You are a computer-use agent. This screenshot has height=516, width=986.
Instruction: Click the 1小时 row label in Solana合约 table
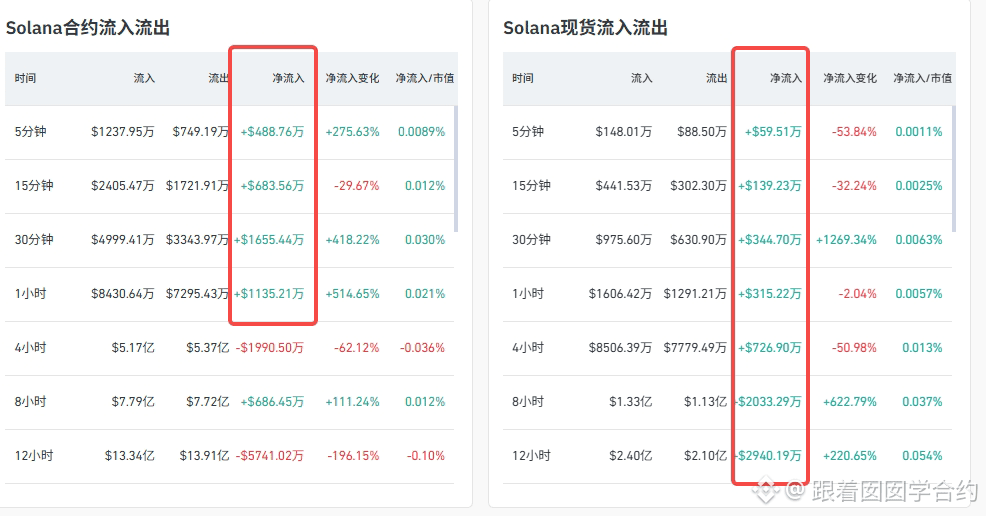[x=31, y=294]
